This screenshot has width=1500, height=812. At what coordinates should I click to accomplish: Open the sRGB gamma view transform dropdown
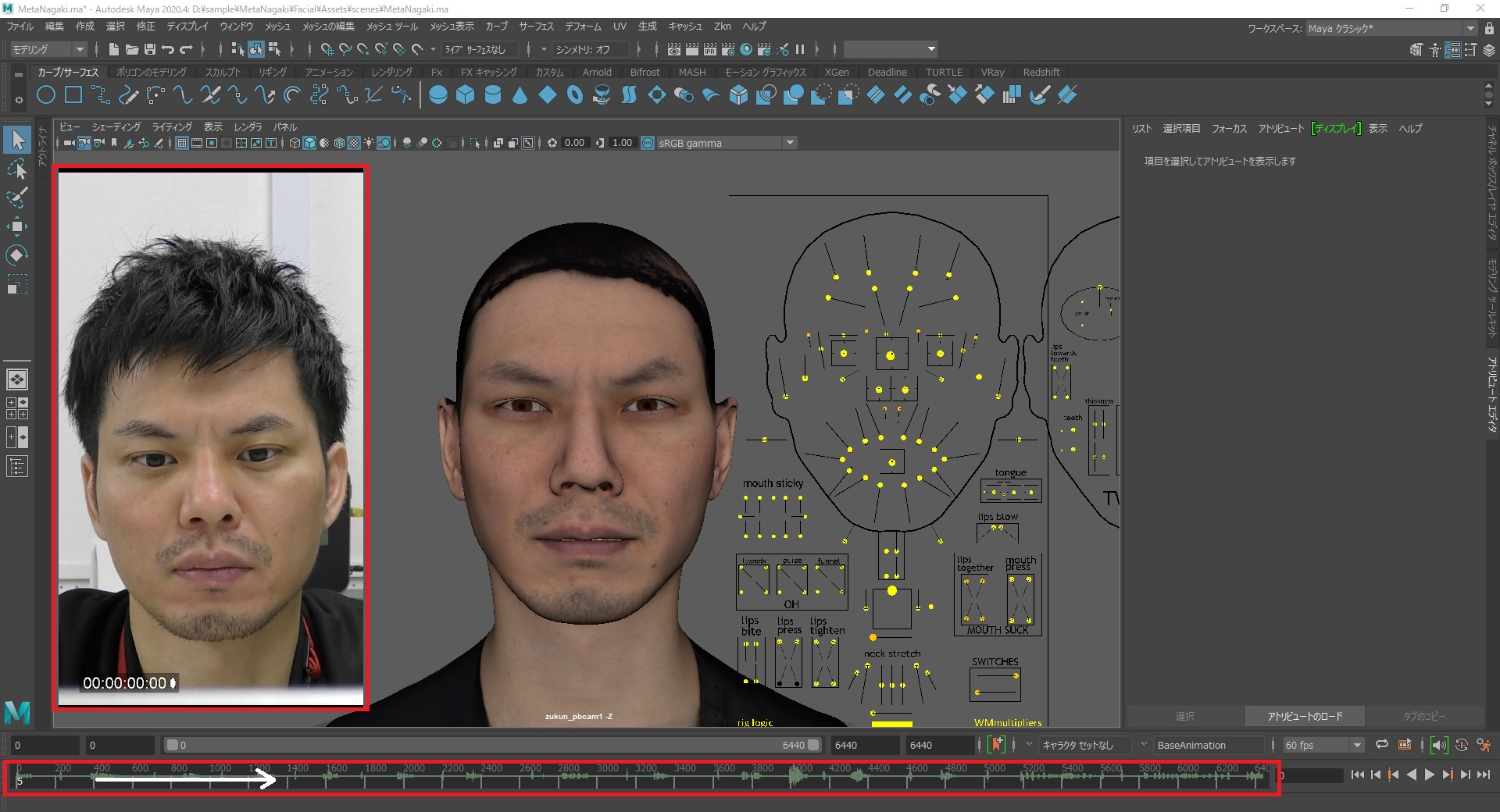[x=790, y=143]
